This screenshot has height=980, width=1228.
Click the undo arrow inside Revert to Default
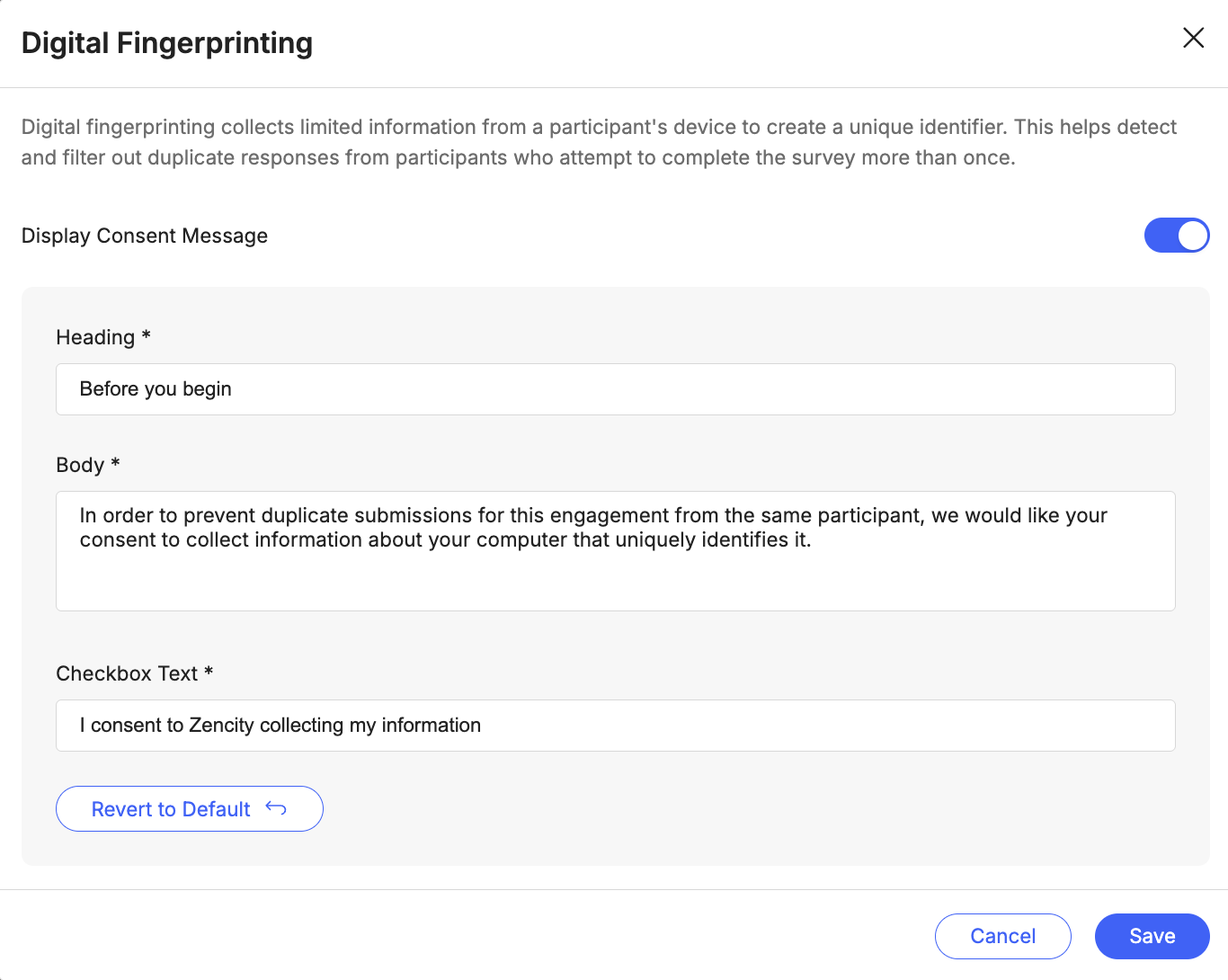click(275, 808)
